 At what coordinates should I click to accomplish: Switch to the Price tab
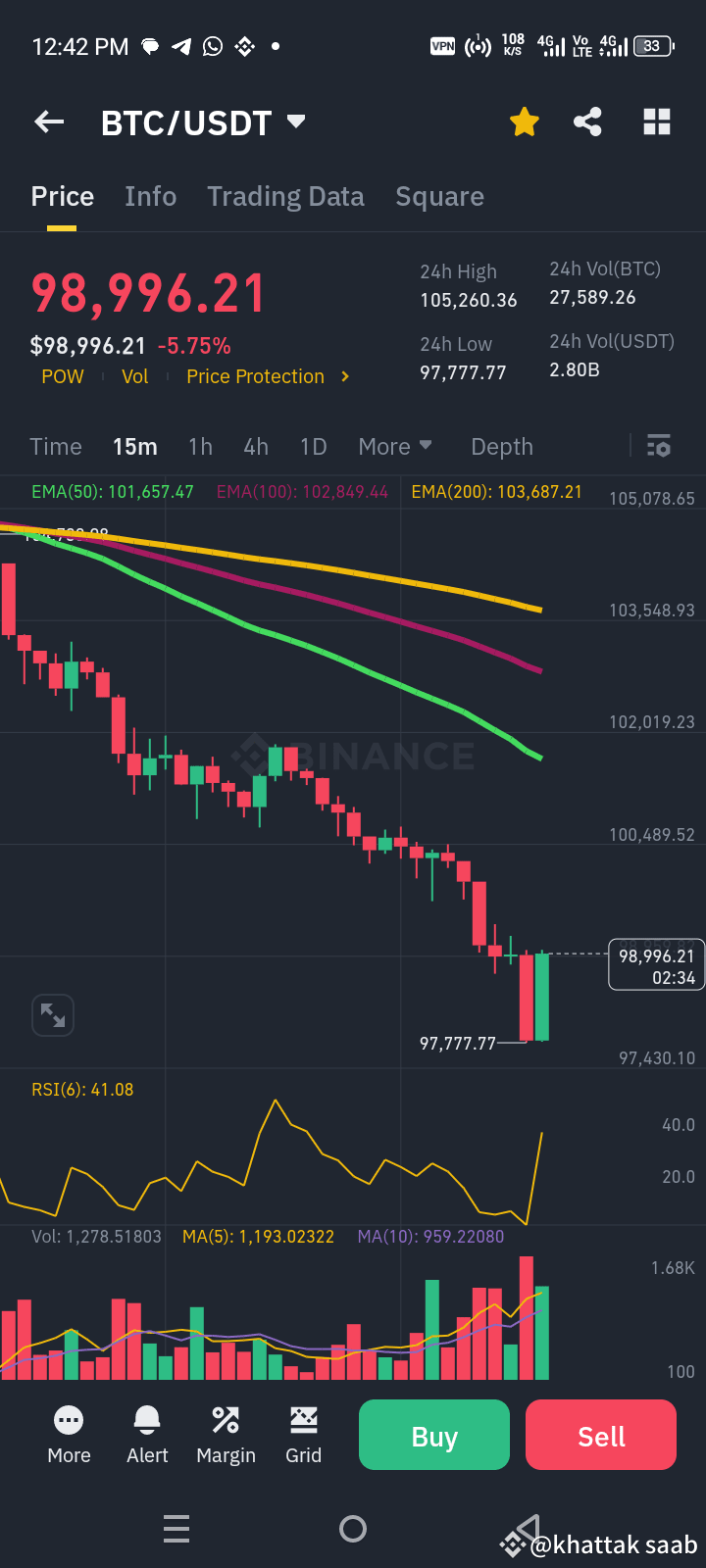click(x=63, y=197)
